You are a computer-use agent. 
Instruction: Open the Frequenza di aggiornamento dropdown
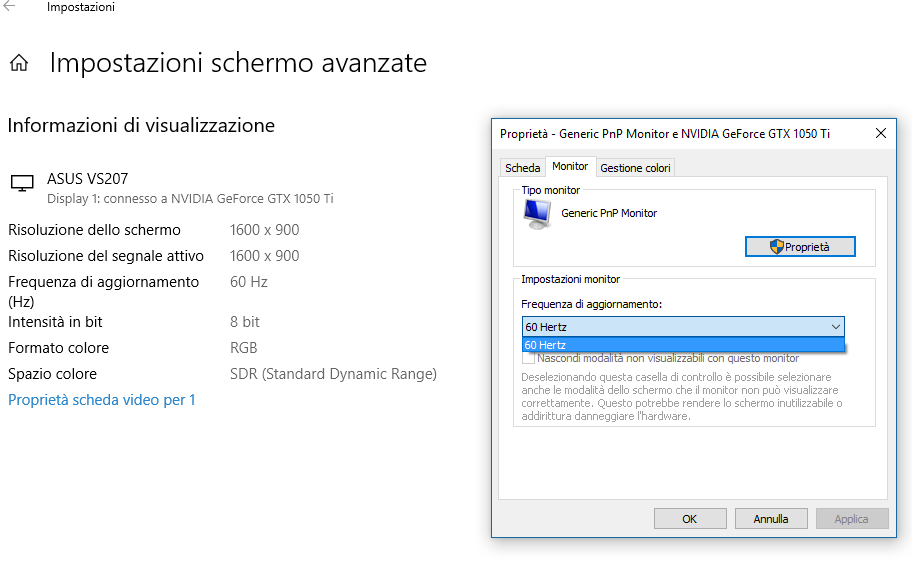tap(683, 326)
